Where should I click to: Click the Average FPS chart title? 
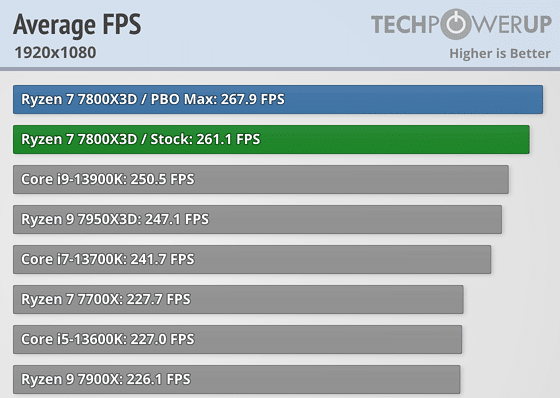click(77, 24)
